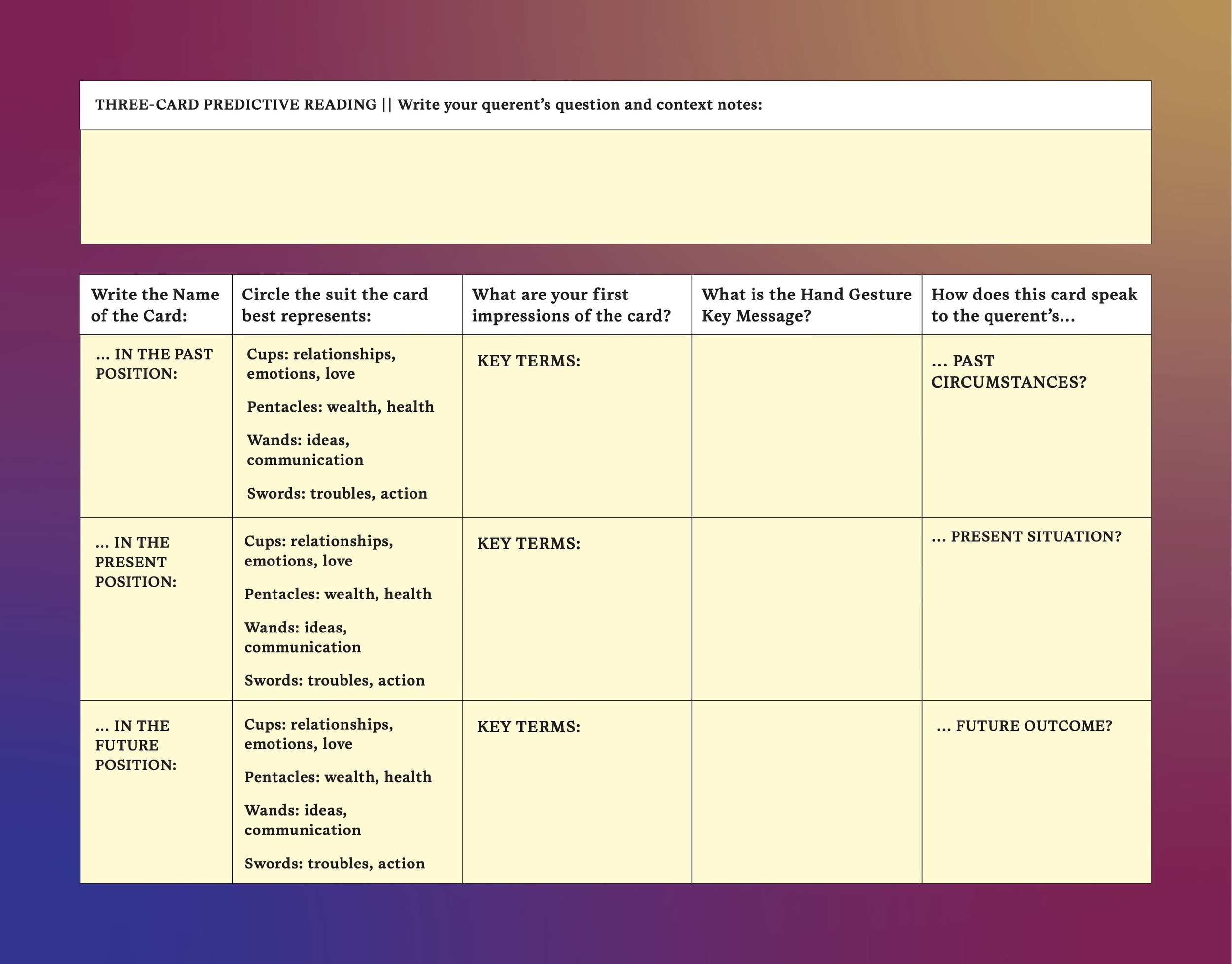Image resolution: width=1232 pixels, height=964 pixels.
Task: Click the '... FUTURE OUTCOME?' prompt
Action: [1024, 726]
